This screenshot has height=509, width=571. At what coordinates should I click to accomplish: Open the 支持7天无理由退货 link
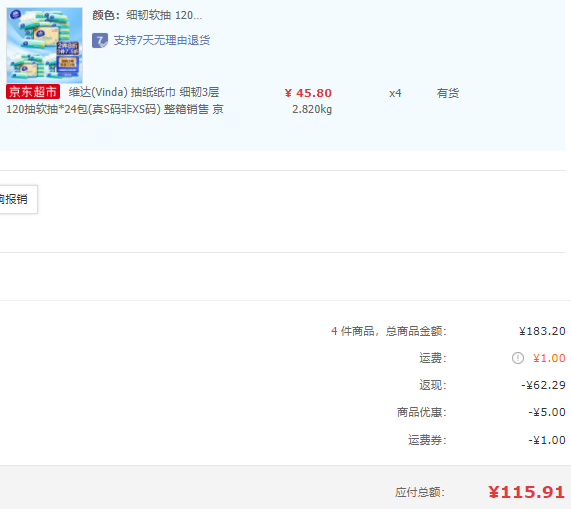tap(162, 40)
